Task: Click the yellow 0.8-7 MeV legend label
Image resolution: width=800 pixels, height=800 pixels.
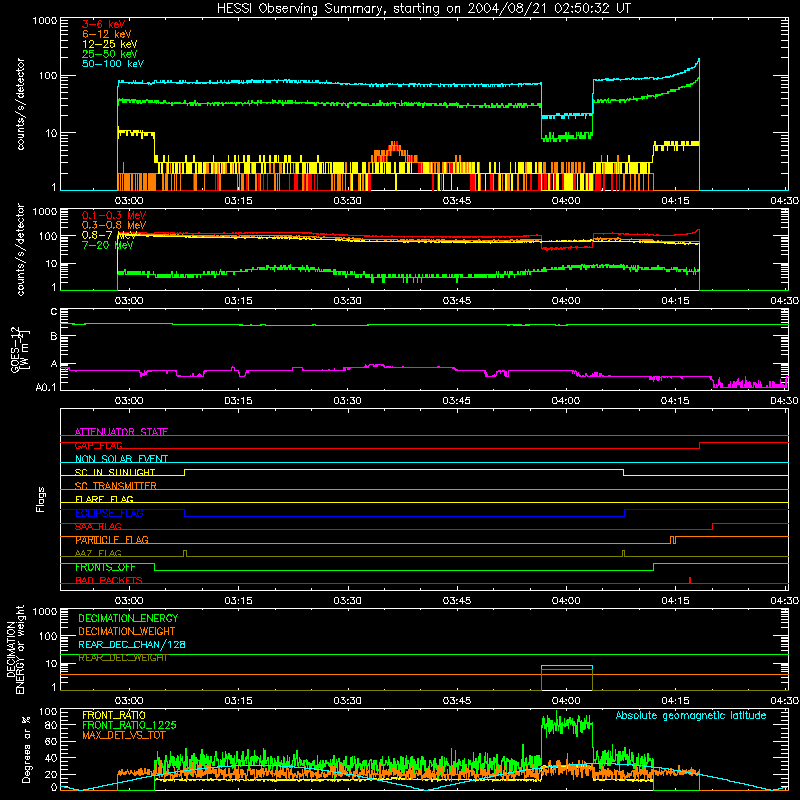Action: (109, 235)
